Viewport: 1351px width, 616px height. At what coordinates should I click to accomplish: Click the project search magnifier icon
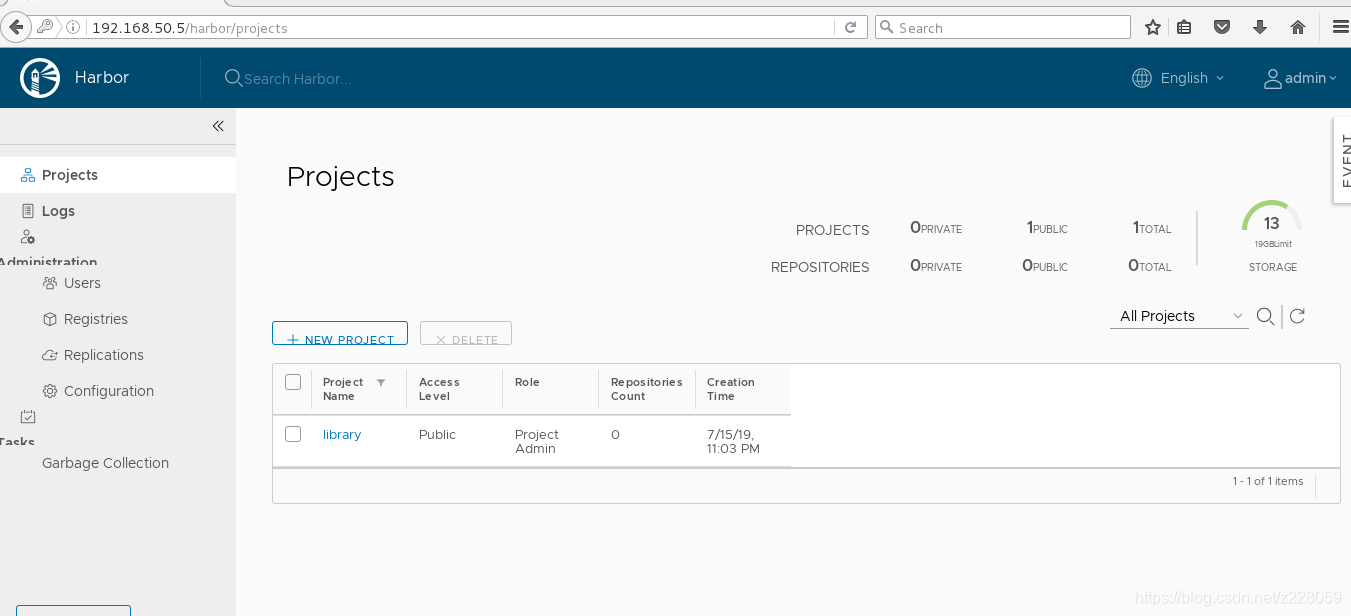pyautogui.click(x=1265, y=316)
